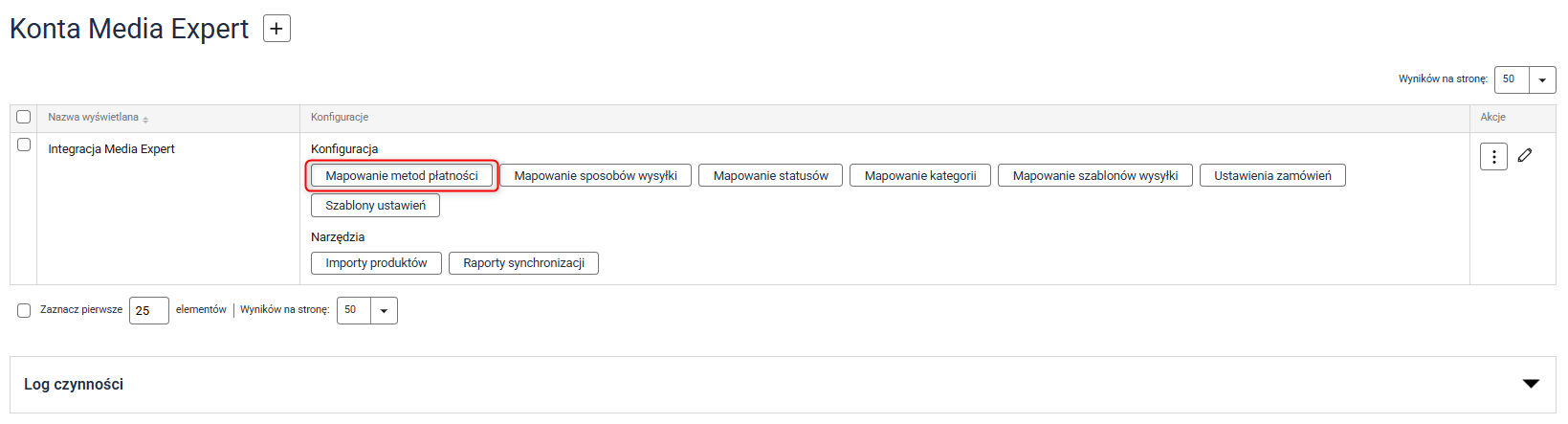Click the pencil edit icon in Akcje column
The height and width of the screenshot is (424, 1568).
click(1525, 155)
